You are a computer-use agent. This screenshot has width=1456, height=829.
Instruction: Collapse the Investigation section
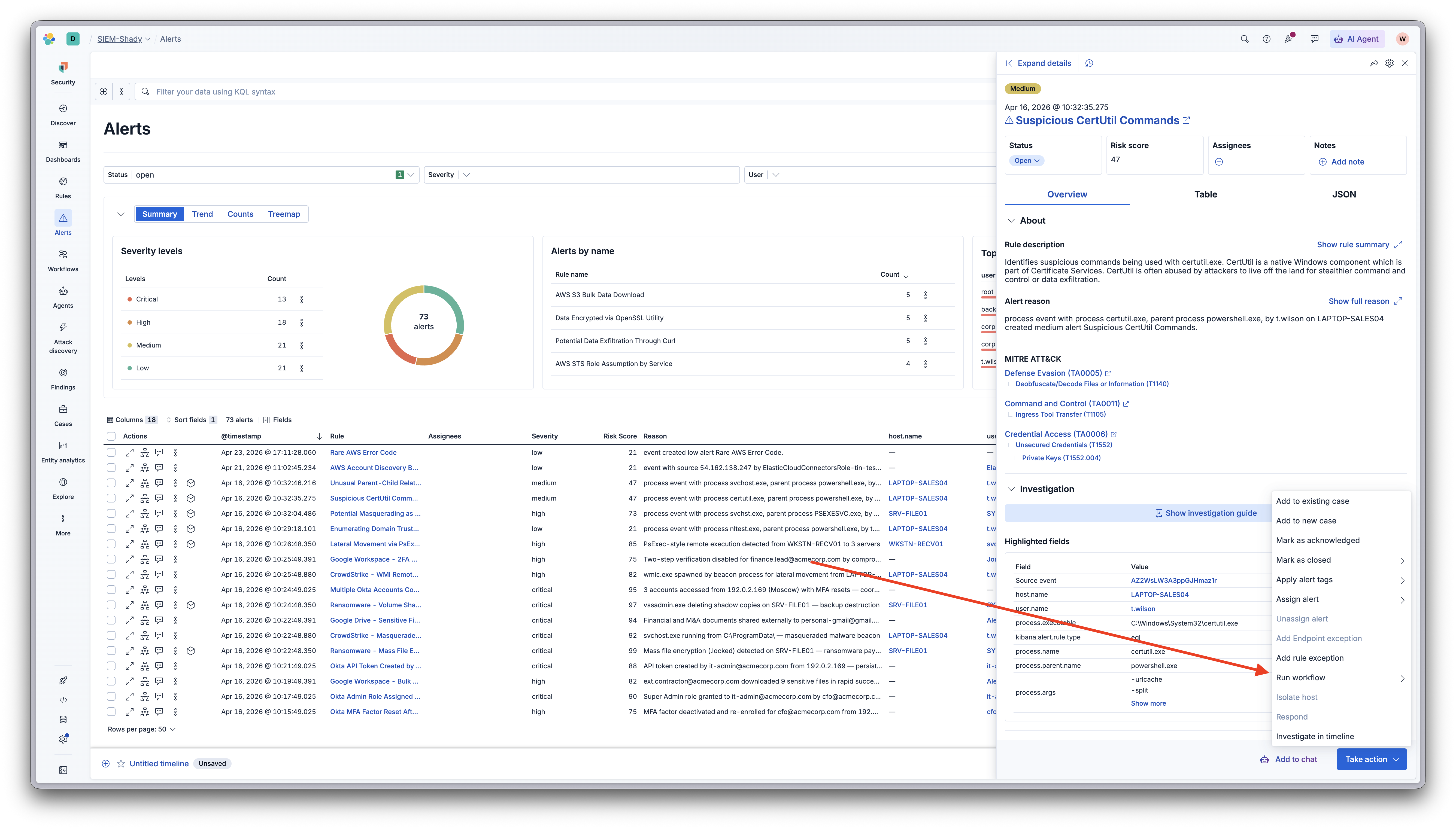[x=1011, y=489]
